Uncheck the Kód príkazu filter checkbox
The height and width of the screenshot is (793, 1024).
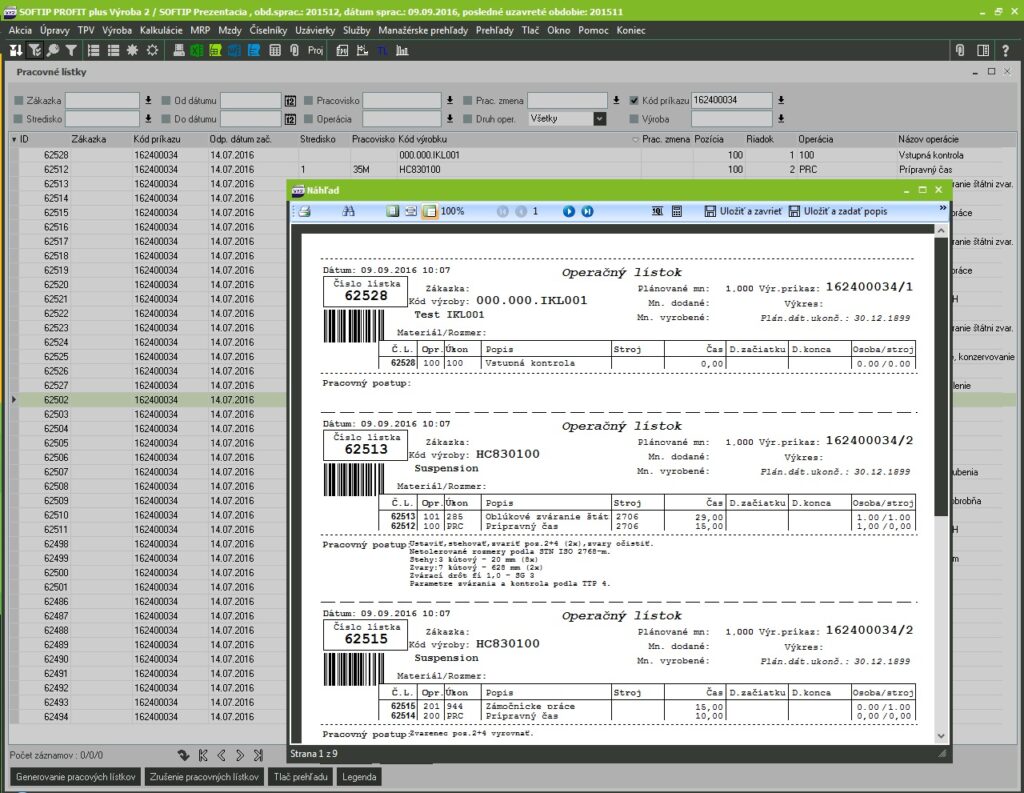(x=634, y=100)
